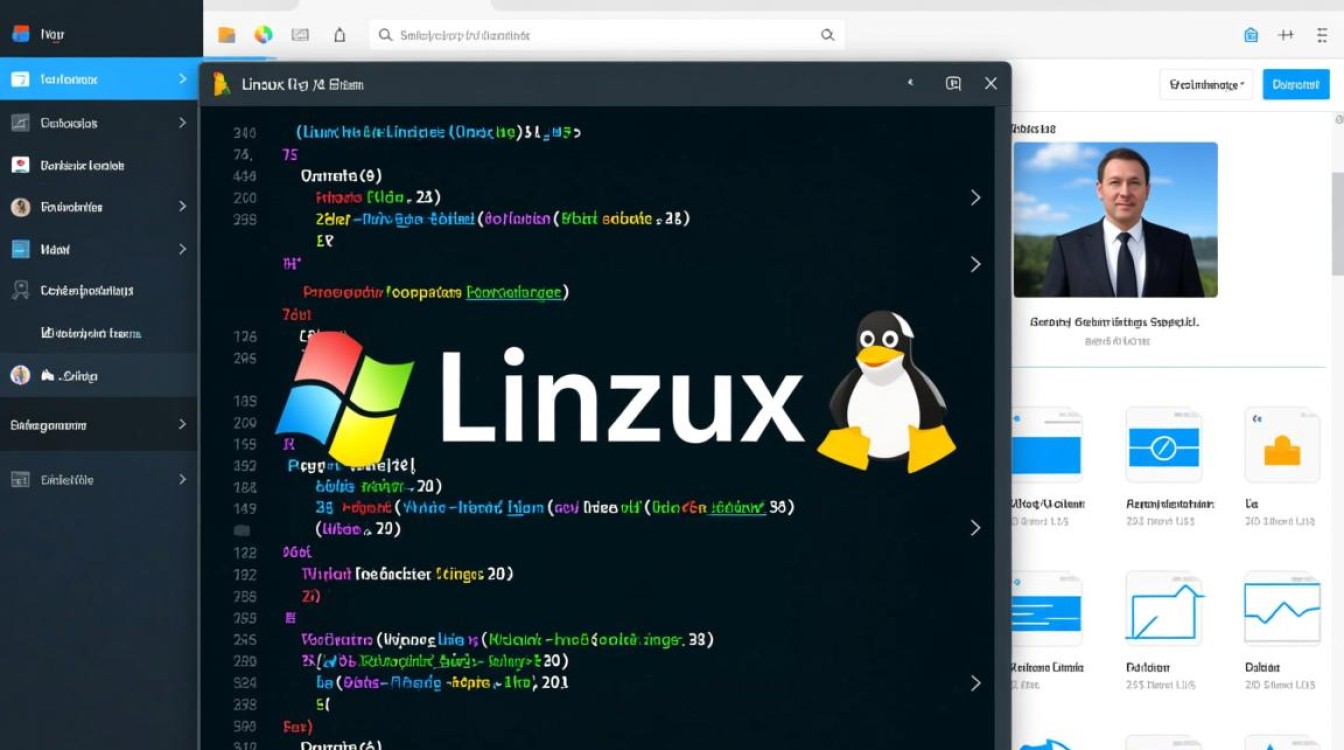Open the dark code viewer title tab
Viewport: 1344px width, 750px height.
pos(300,84)
